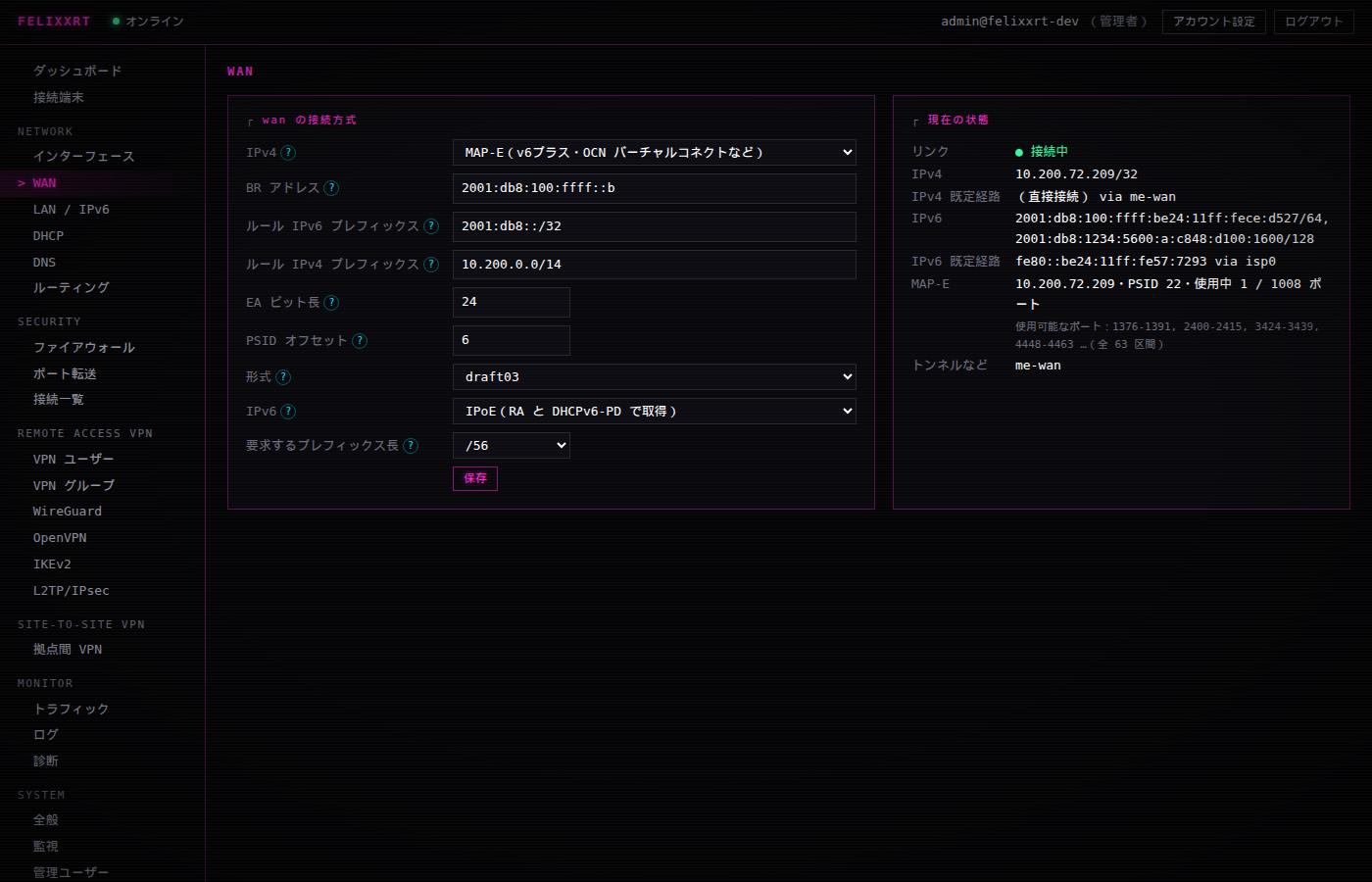This screenshot has width=1372, height=882.
Task: Focus the PSID オフセット field
Action: click(511, 340)
